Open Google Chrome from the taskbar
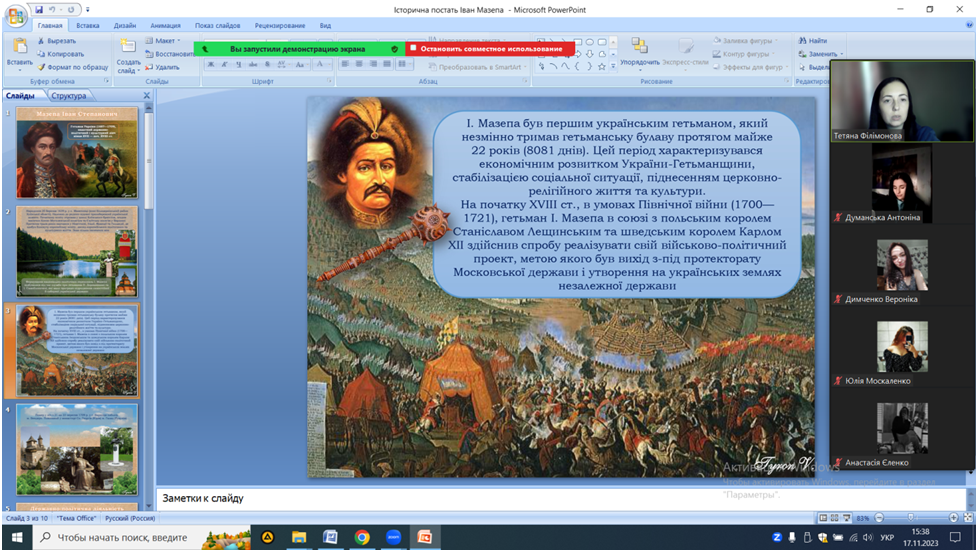Image resolution: width=978 pixels, height=552 pixels. [361, 537]
